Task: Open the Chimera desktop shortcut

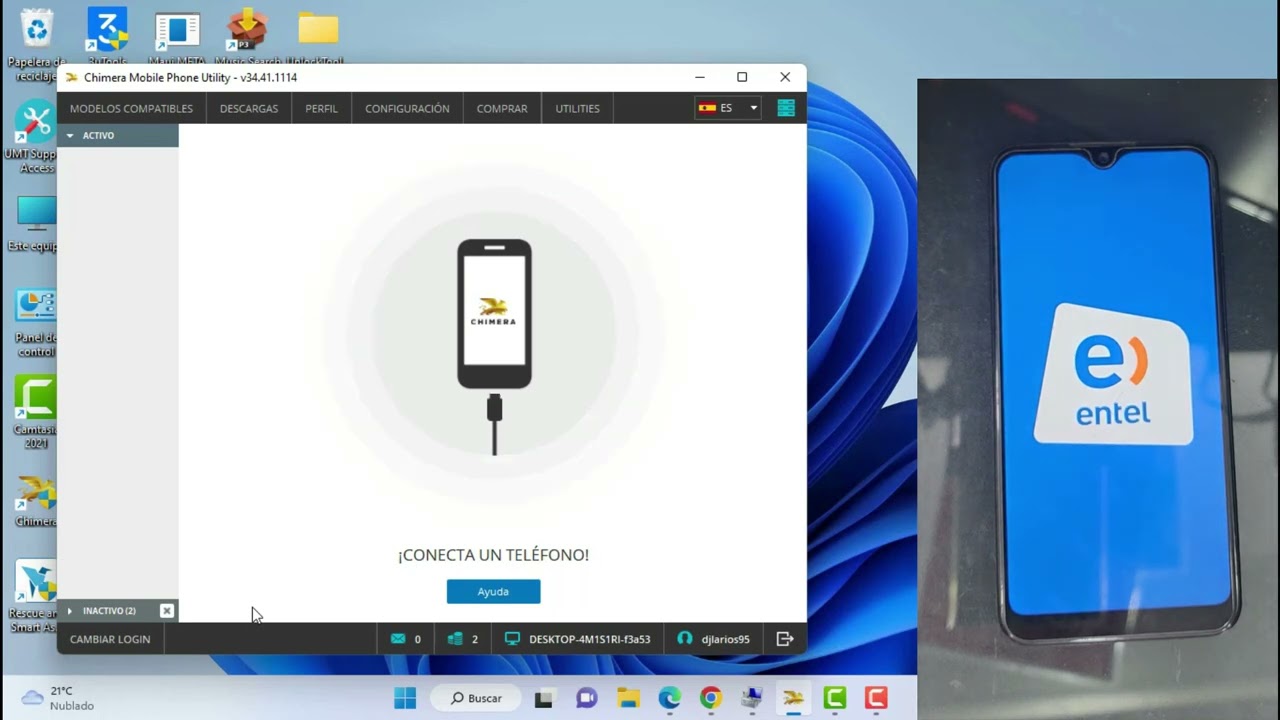Action: pos(36,502)
